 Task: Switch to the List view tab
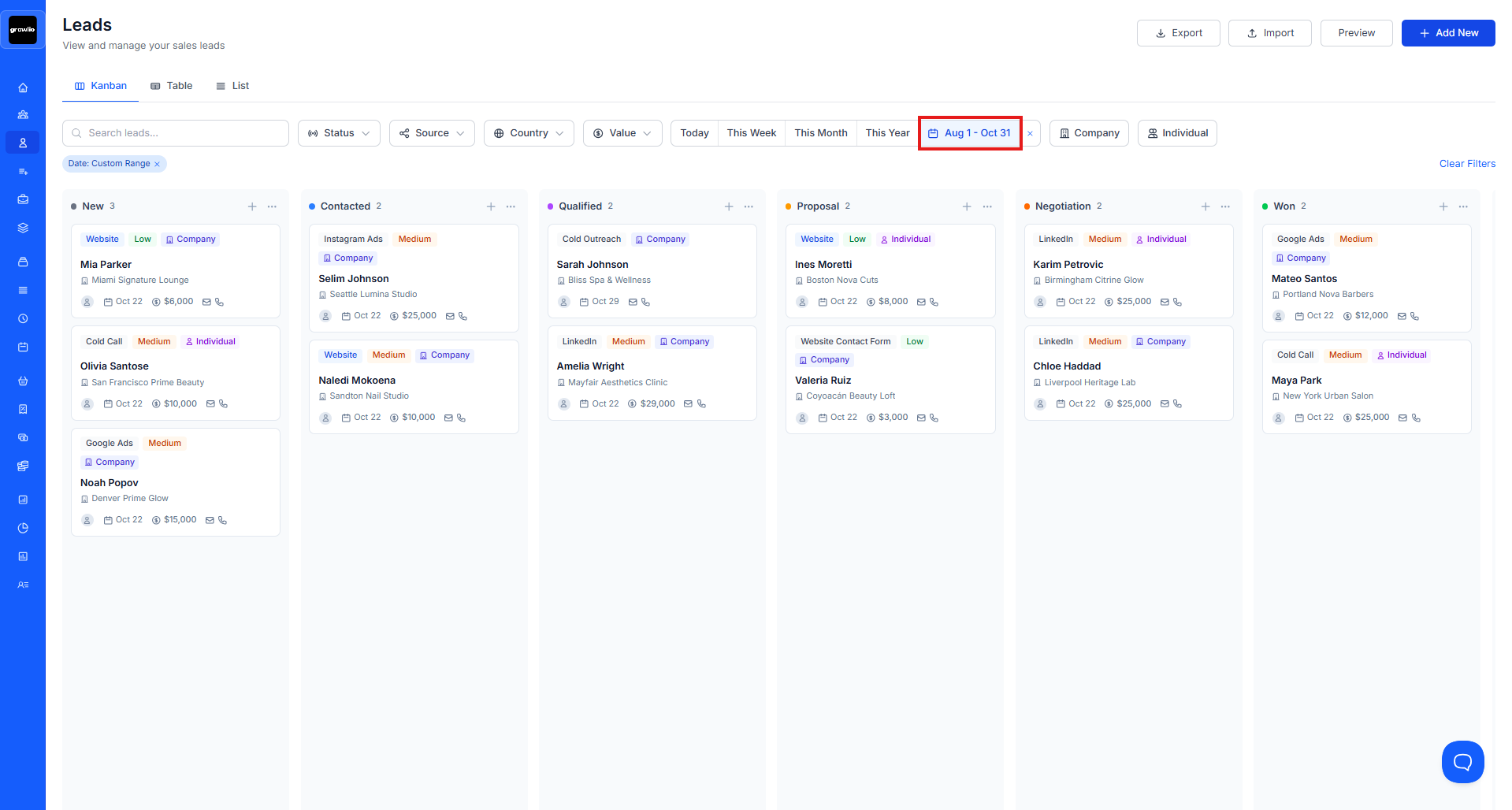[232, 86]
